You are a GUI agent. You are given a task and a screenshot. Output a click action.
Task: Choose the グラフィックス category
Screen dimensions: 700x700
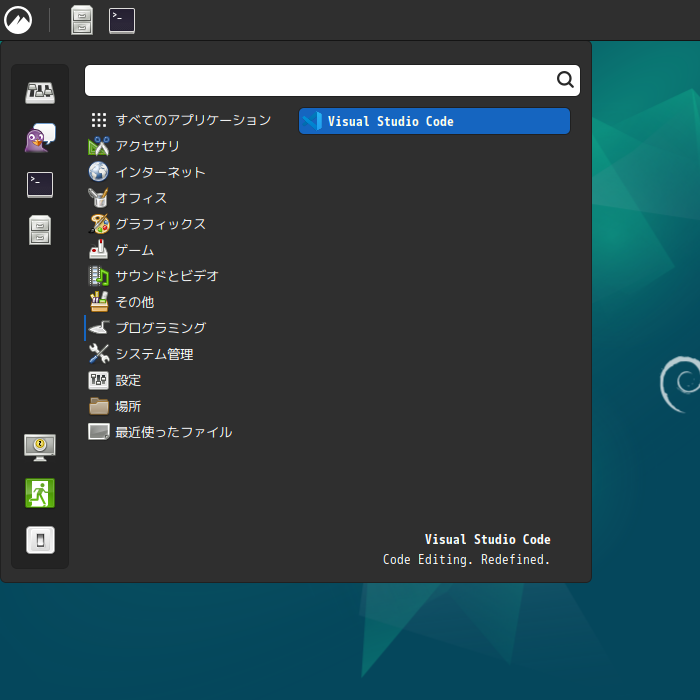pos(160,224)
